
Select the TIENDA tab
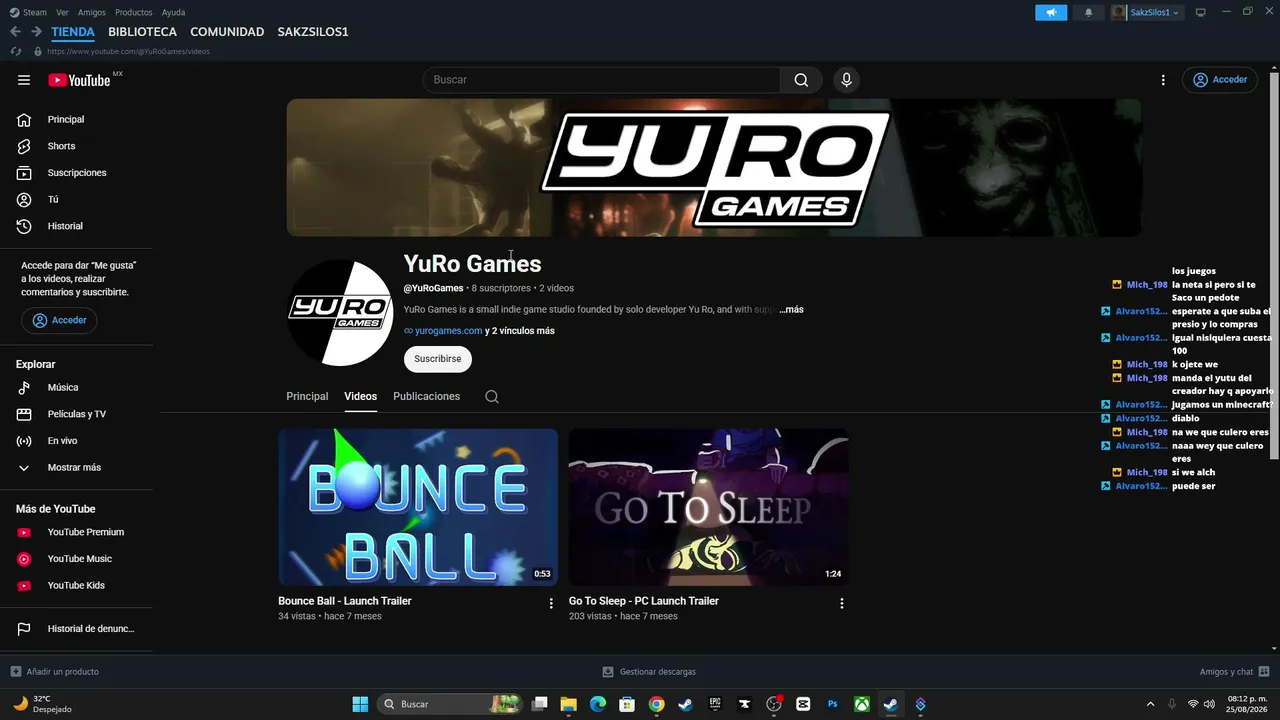point(73,32)
